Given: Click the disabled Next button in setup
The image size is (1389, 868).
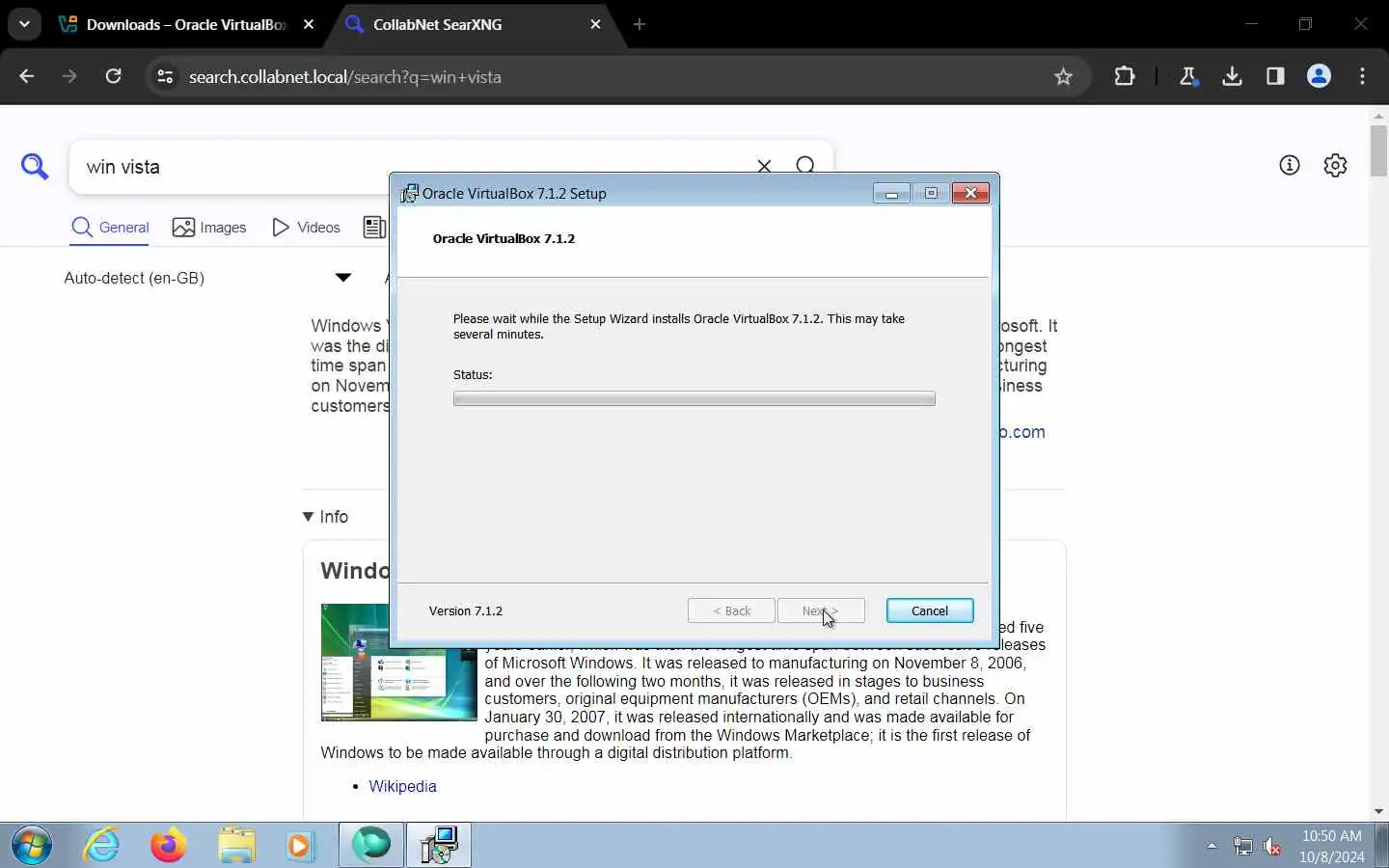Looking at the screenshot, I should click(821, 610).
